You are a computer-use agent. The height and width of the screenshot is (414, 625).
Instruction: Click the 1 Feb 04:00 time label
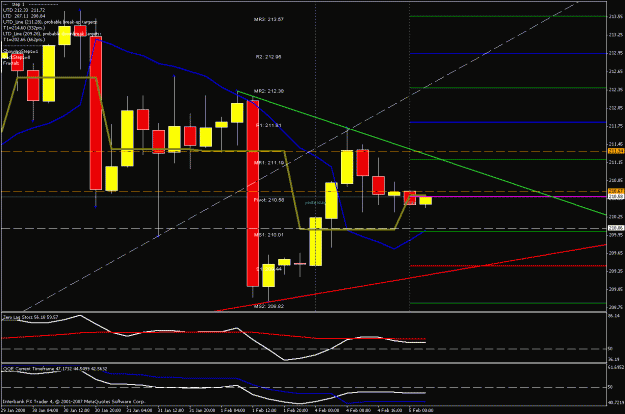click(x=234, y=410)
